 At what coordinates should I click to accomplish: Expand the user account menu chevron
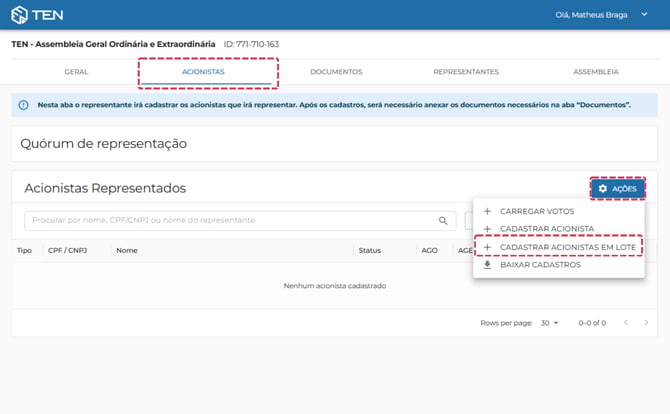(x=644, y=15)
